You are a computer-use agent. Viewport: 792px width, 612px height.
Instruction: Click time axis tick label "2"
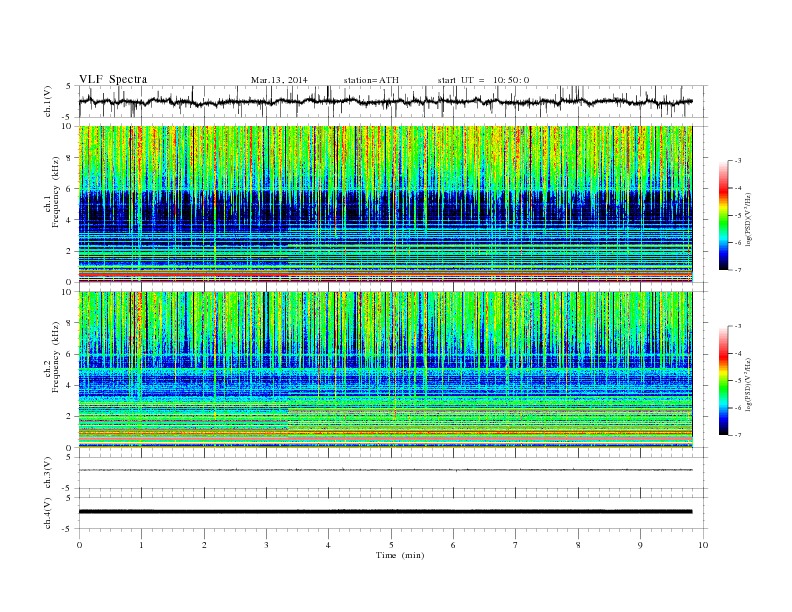(x=205, y=545)
